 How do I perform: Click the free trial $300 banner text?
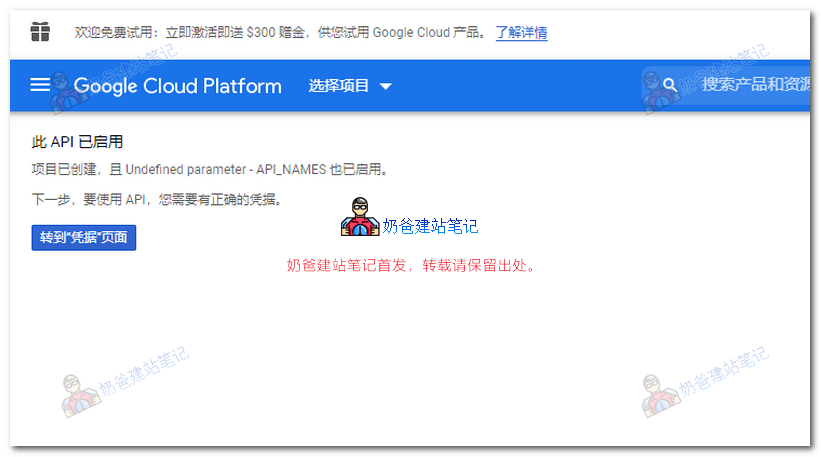[x=280, y=32]
